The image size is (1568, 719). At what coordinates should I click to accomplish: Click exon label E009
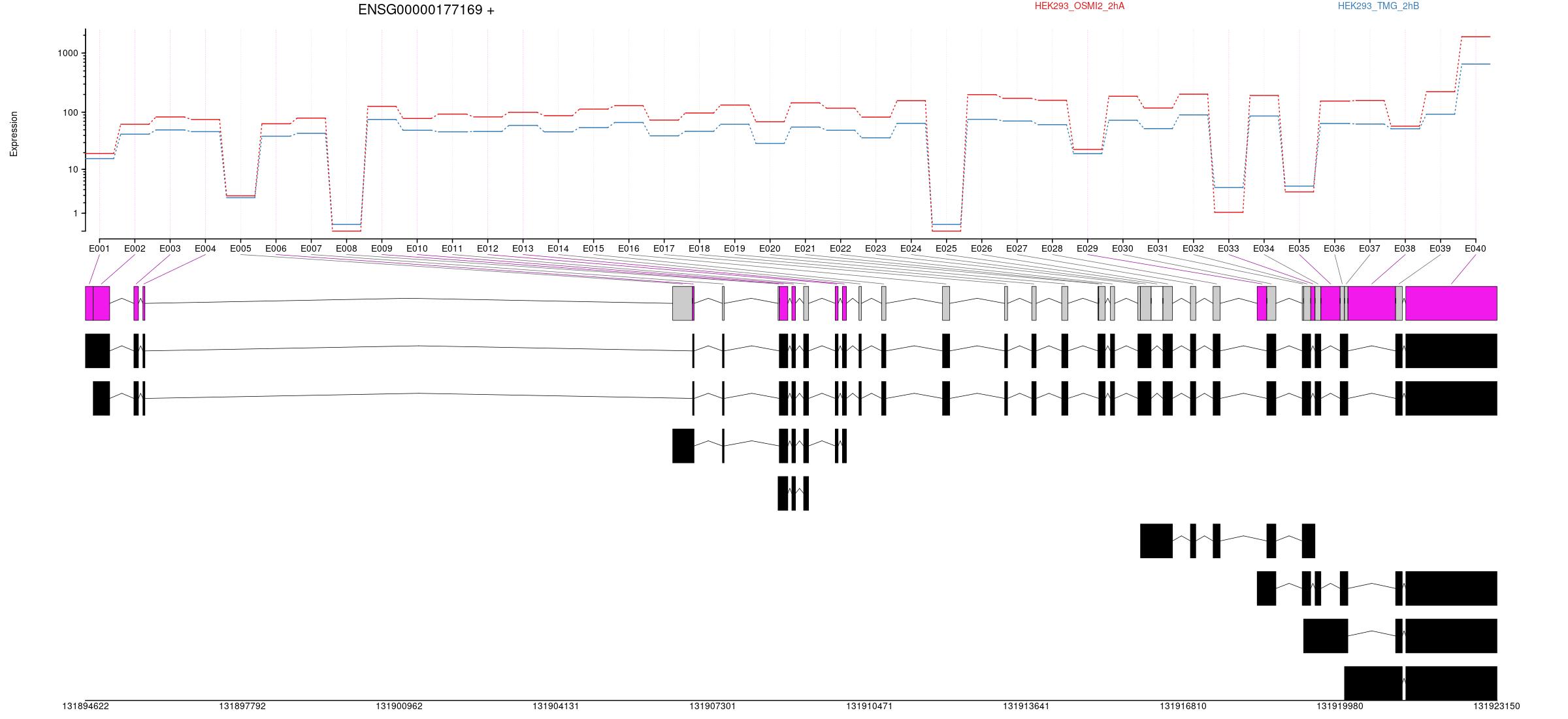click(x=382, y=248)
